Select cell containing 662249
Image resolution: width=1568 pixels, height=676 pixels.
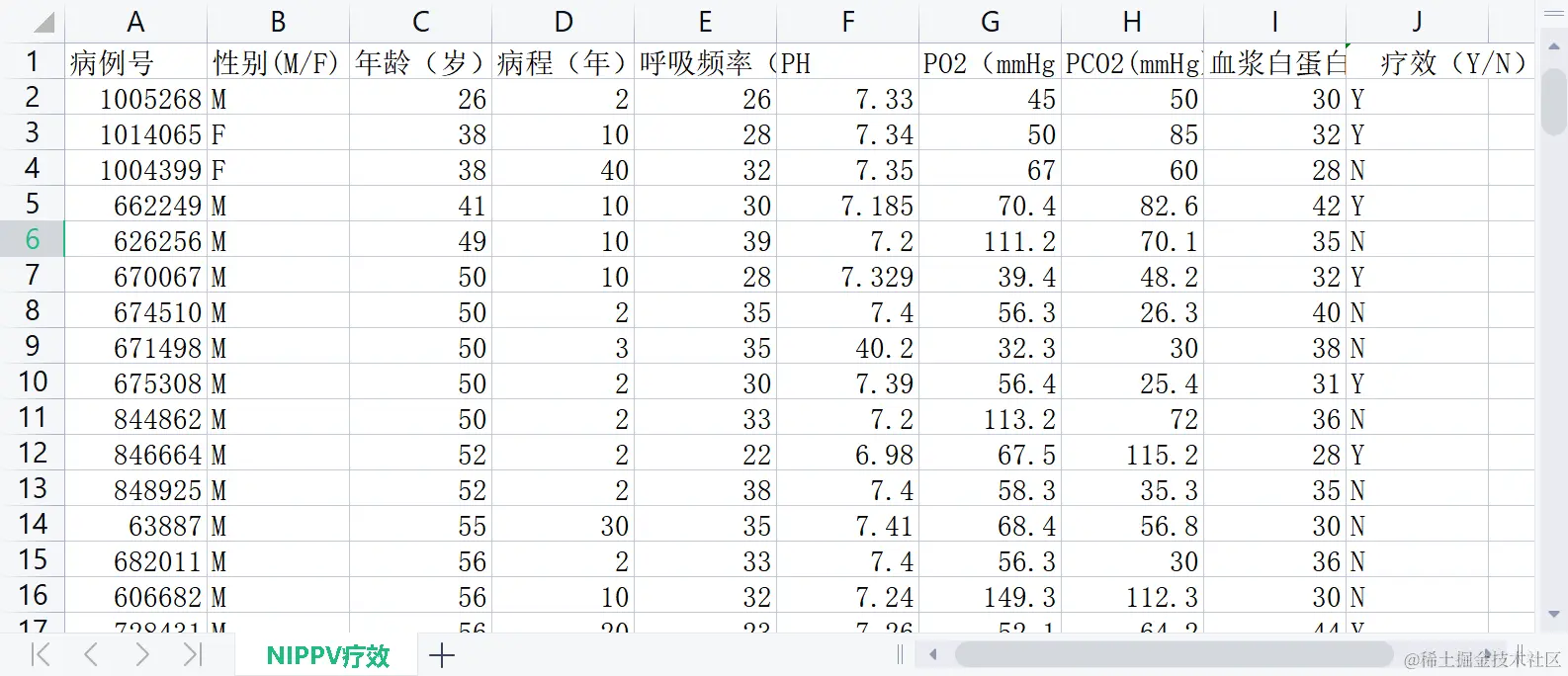click(x=136, y=205)
